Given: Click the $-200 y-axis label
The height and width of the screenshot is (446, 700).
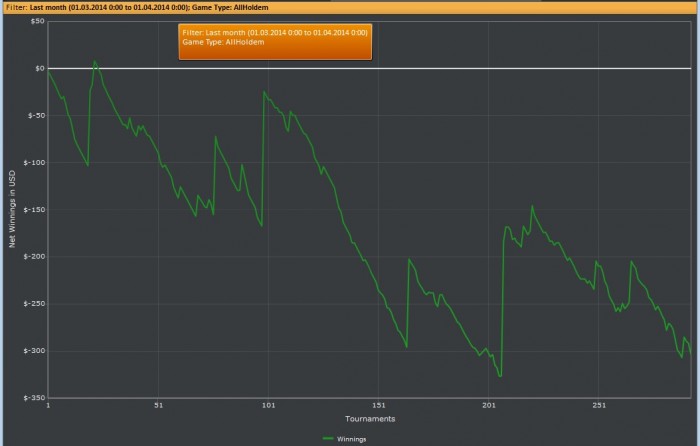Looking at the screenshot, I should point(34,256).
